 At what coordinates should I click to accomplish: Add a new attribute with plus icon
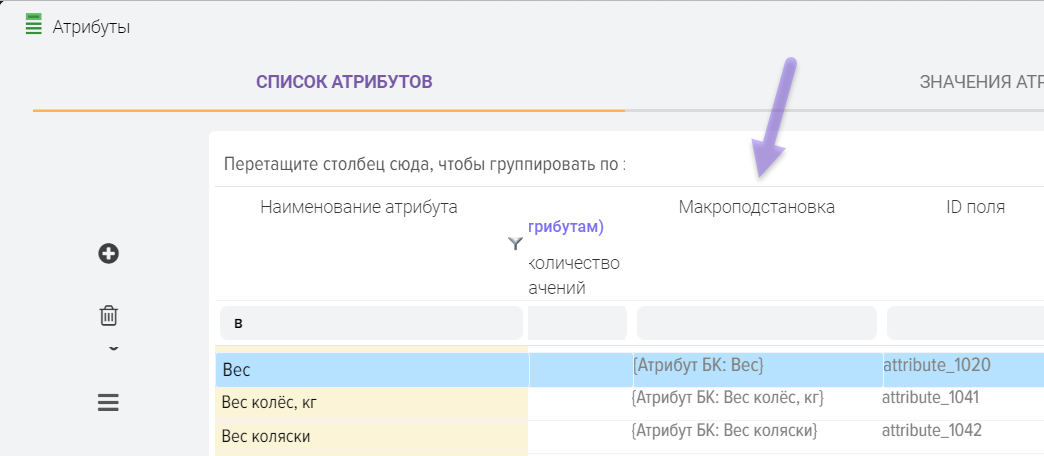[109, 254]
